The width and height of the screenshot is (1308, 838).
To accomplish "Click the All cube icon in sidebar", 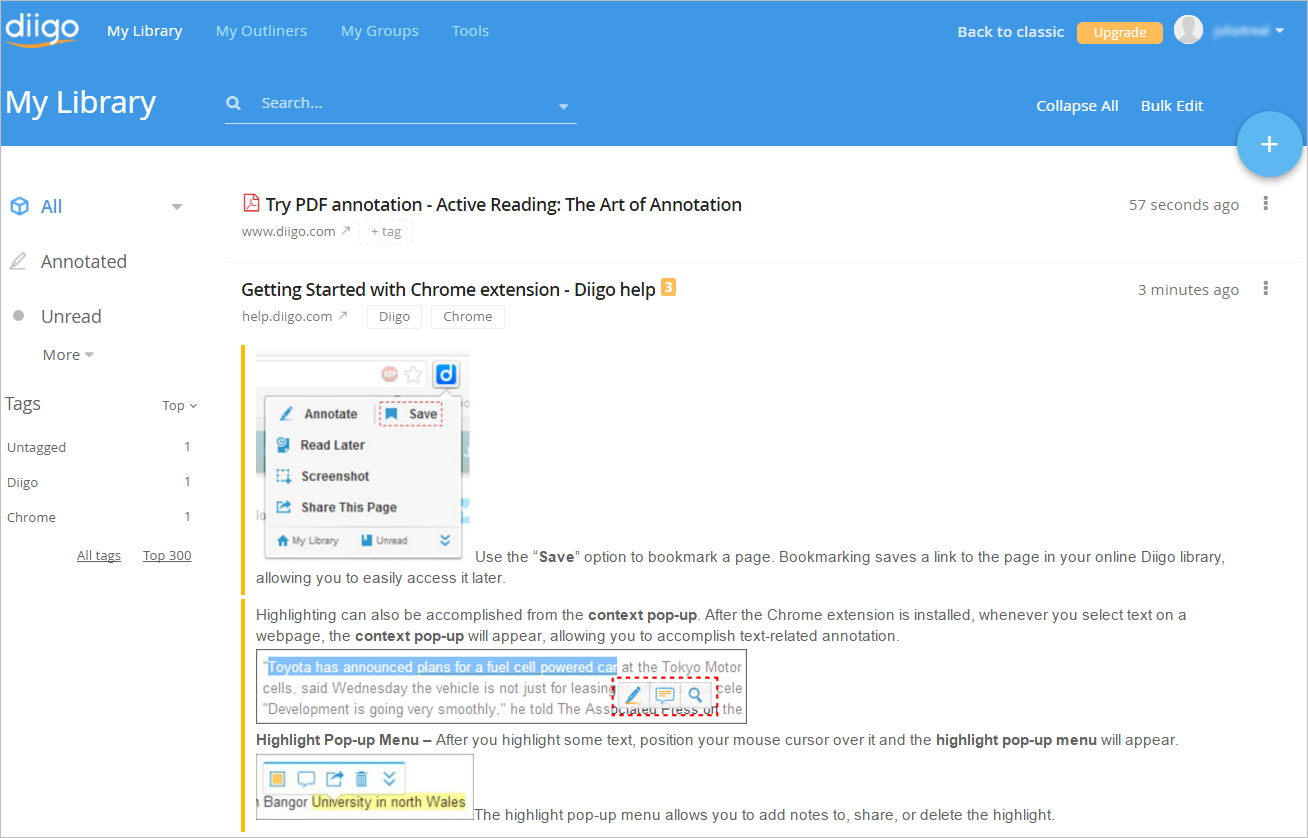I will (x=19, y=206).
